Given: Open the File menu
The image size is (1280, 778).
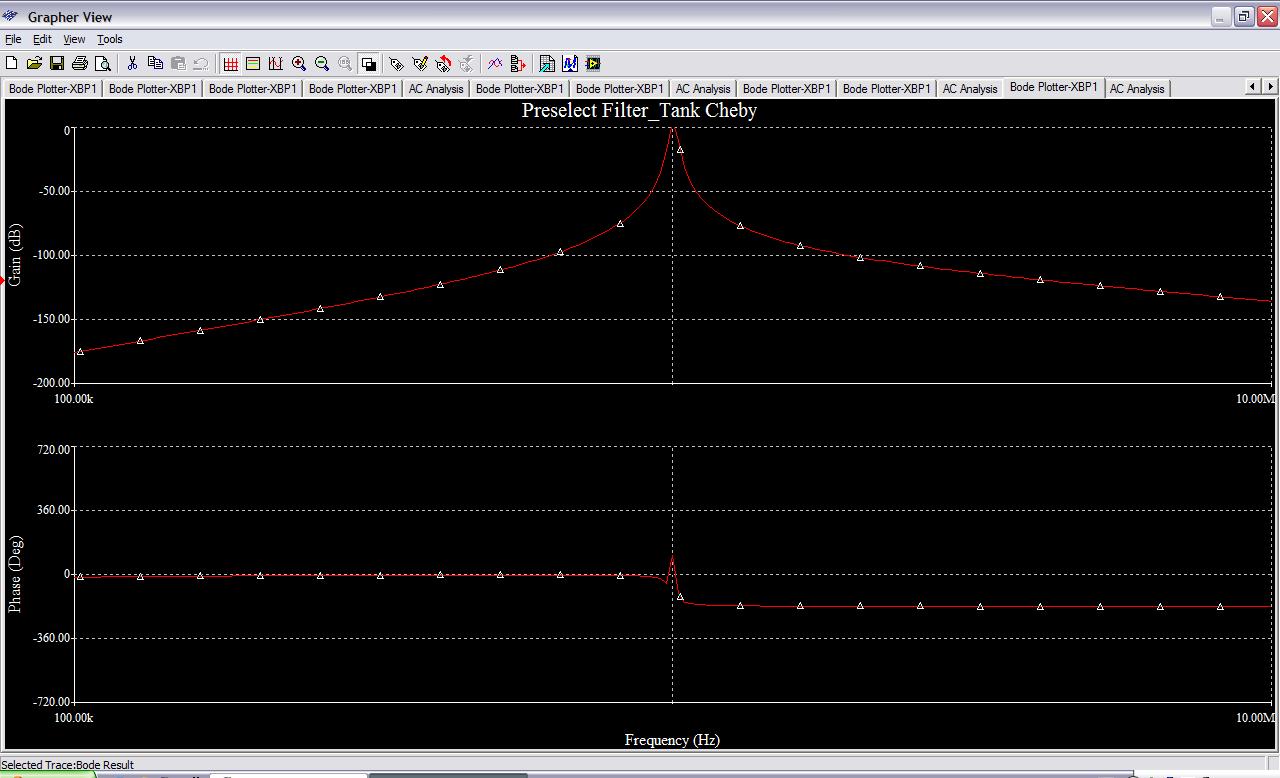Looking at the screenshot, I should pyautogui.click(x=13, y=39).
